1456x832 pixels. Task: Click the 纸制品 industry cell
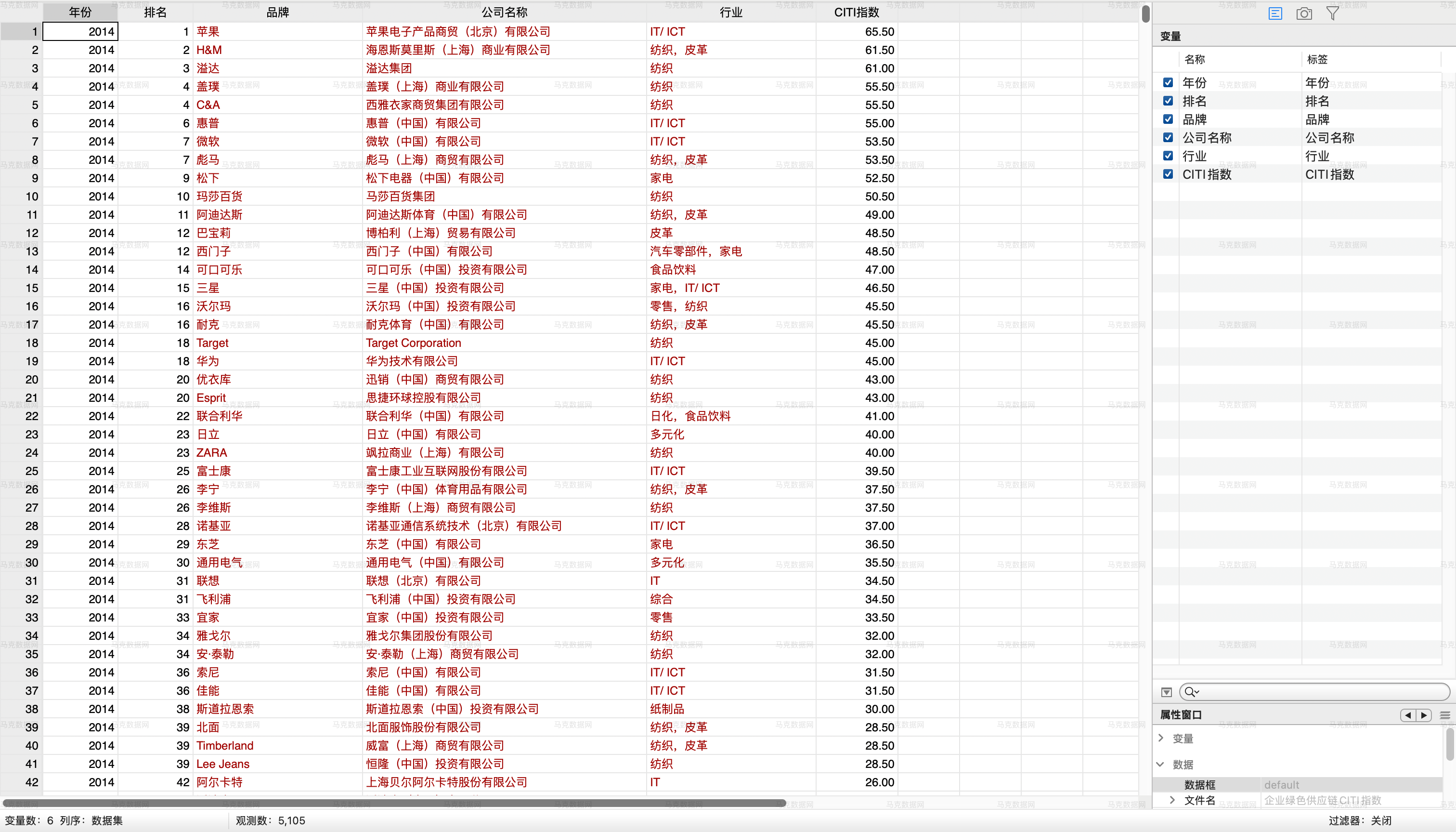click(x=731, y=709)
